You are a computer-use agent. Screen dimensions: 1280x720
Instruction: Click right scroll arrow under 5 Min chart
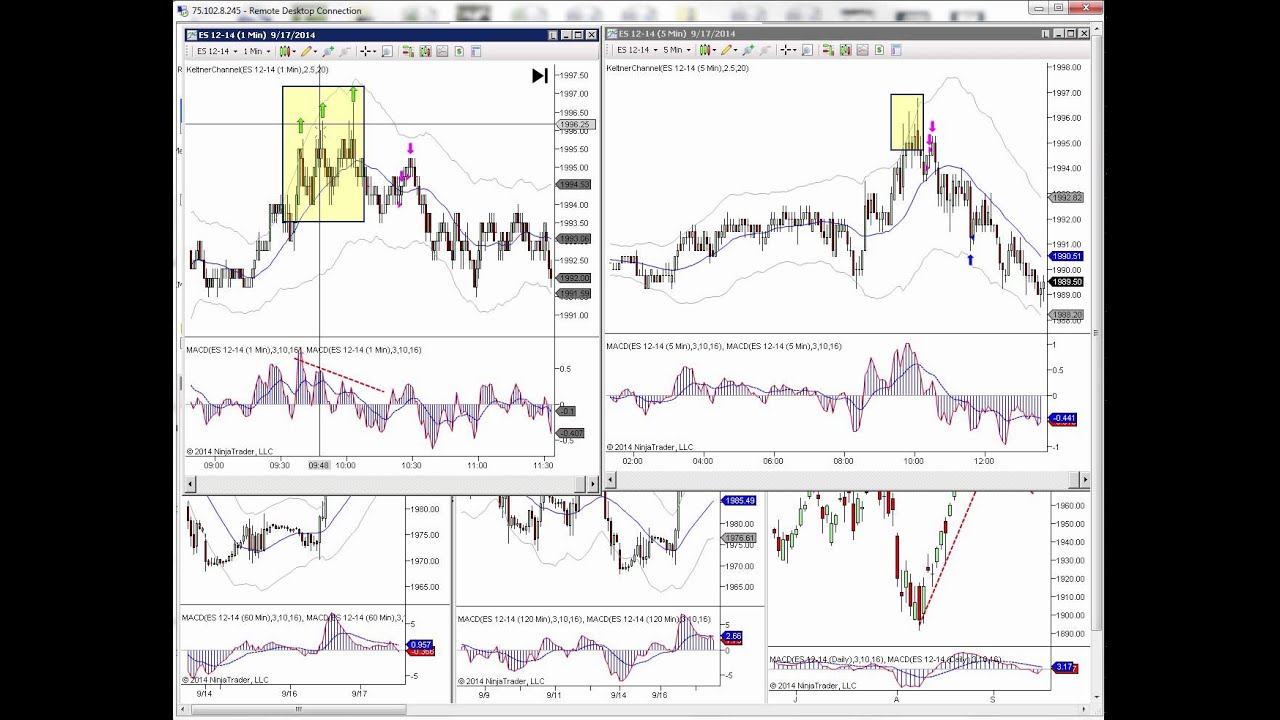tap(1085, 480)
